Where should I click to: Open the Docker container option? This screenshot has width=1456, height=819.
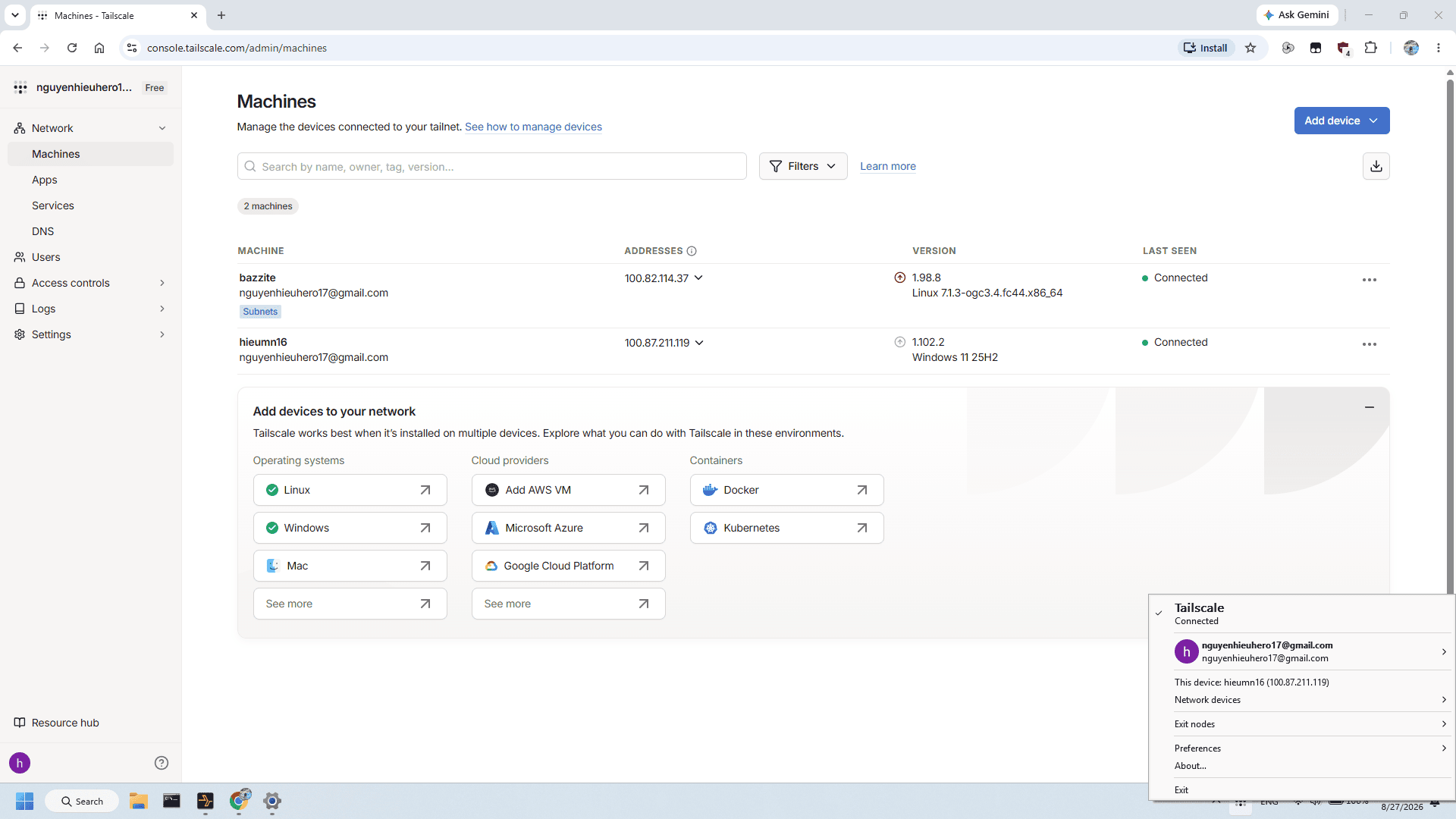pyautogui.click(x=787, y=490)
